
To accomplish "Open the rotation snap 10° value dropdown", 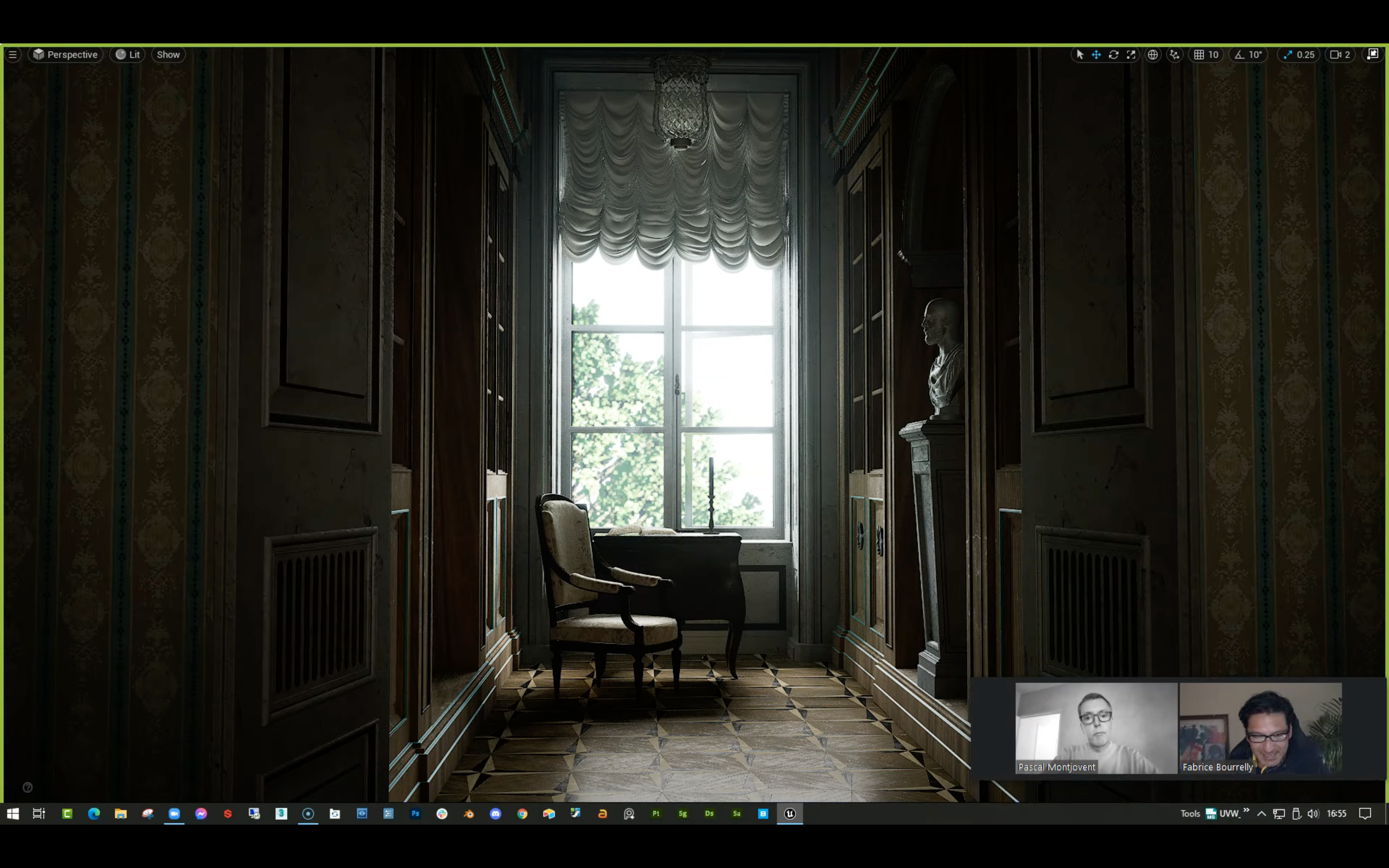I will tap(1255, 54).
